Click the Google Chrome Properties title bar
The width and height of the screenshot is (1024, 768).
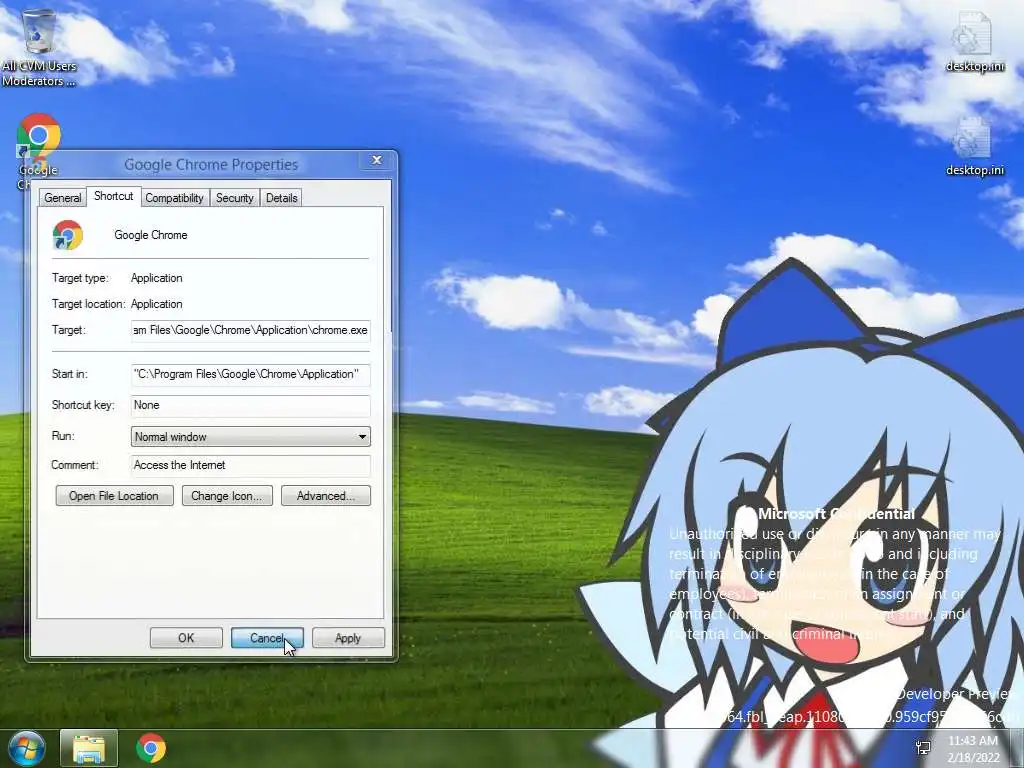click(x=211, y=165)
